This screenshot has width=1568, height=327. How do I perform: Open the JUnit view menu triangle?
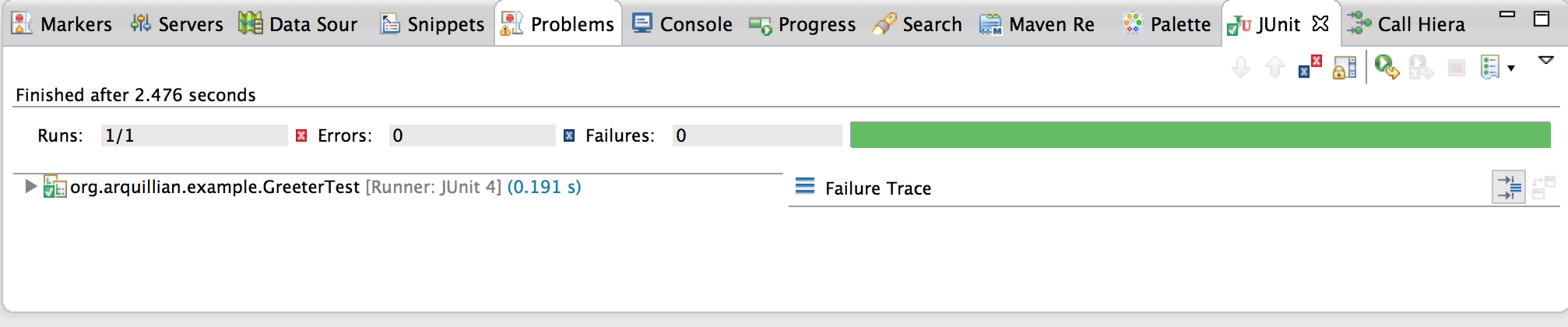[x=1546, y=60]
